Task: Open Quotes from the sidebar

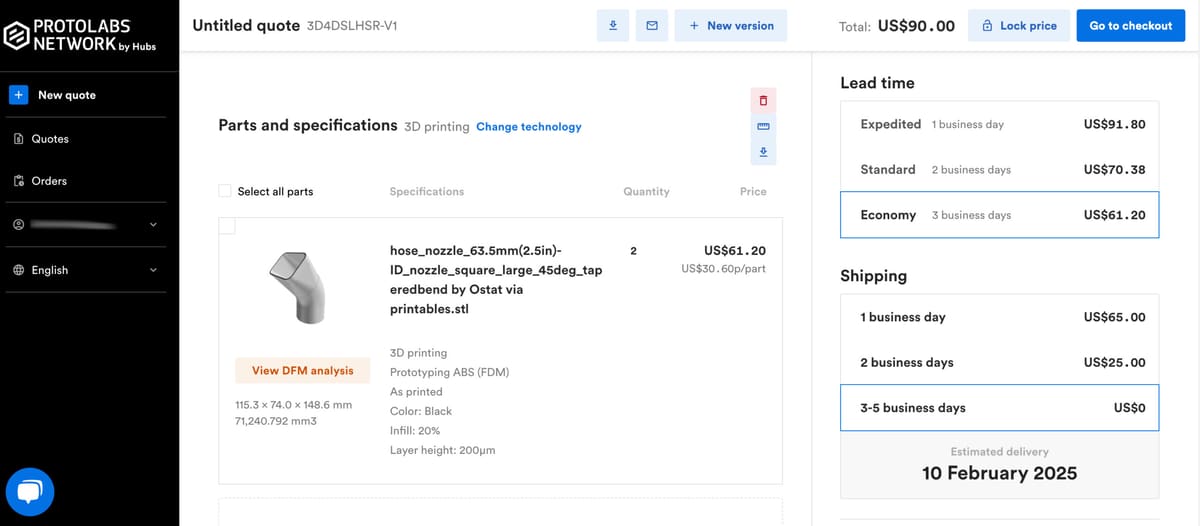Action: click(50, 139)
